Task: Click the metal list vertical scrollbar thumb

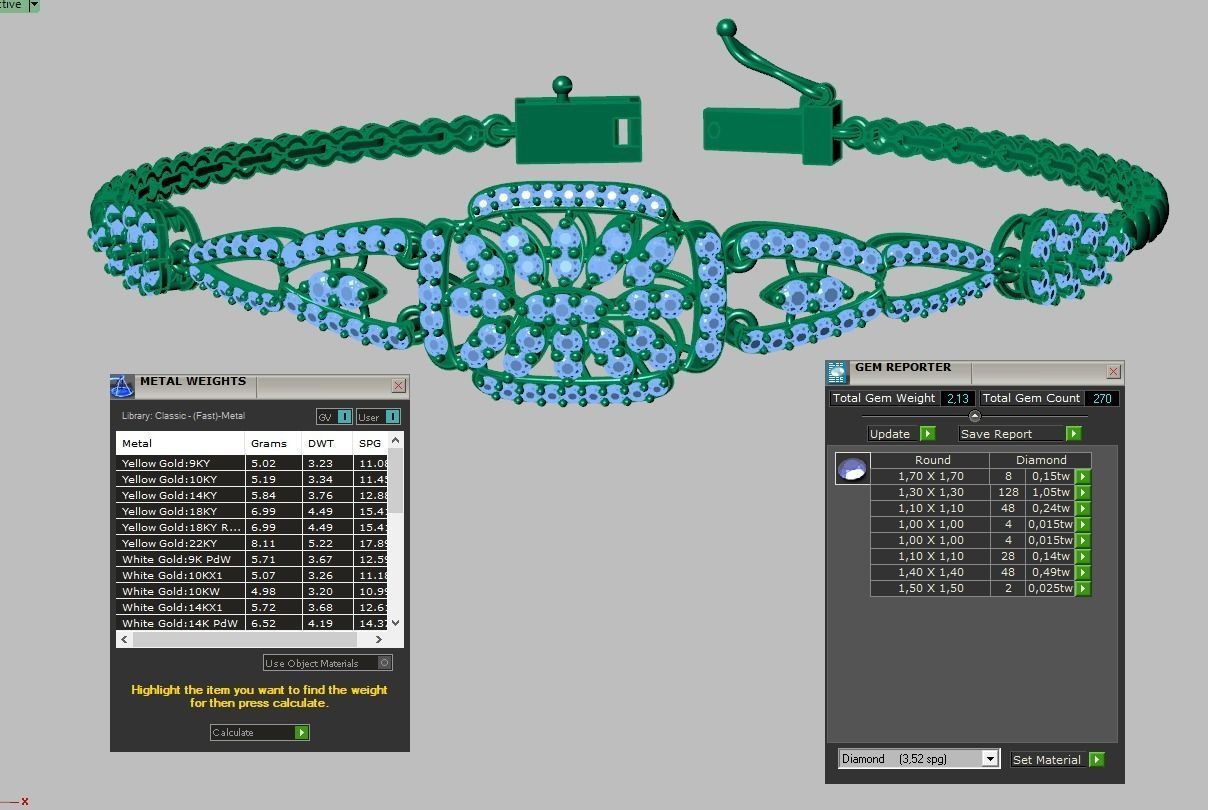Action: point(396,482)
